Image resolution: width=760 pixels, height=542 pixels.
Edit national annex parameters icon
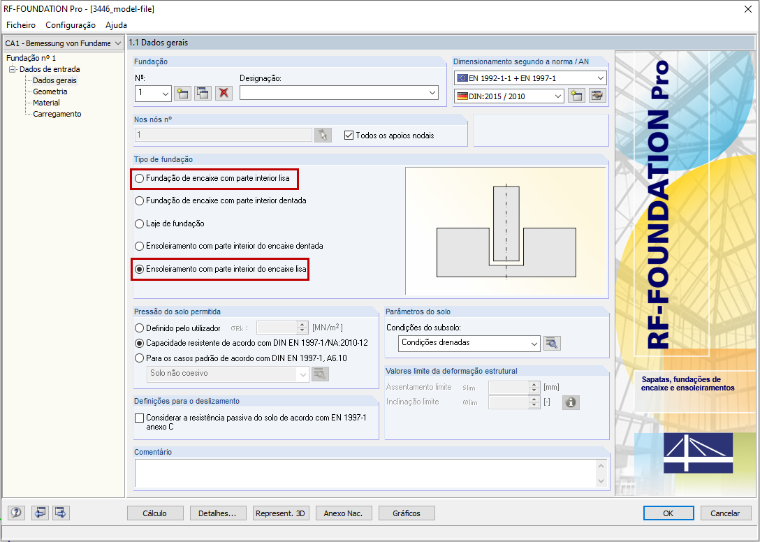tap(597, 96)
